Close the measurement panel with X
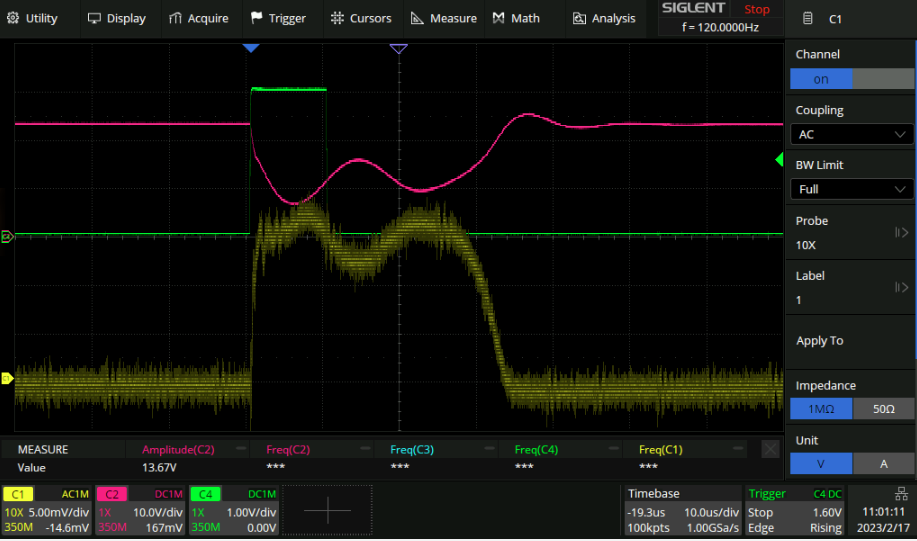The image size is (917, 541). (x=770, y=450)
